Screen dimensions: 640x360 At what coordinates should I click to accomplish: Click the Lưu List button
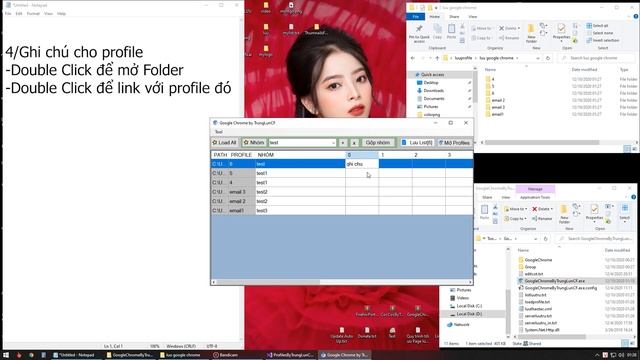417,142
